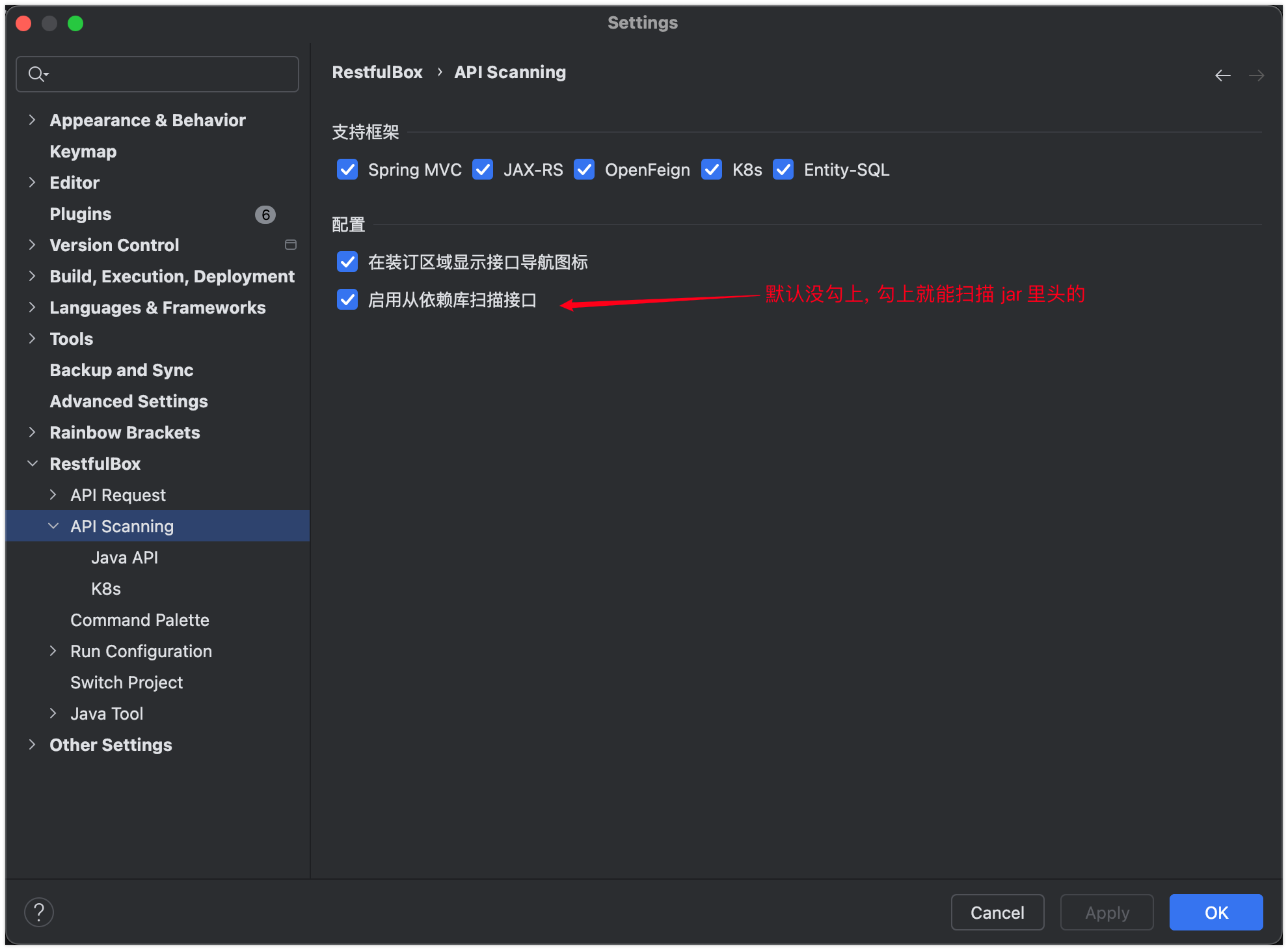This screenshot has height=950, width=1288.
Task: Open help via question mark icon
Action: (39, 912)
